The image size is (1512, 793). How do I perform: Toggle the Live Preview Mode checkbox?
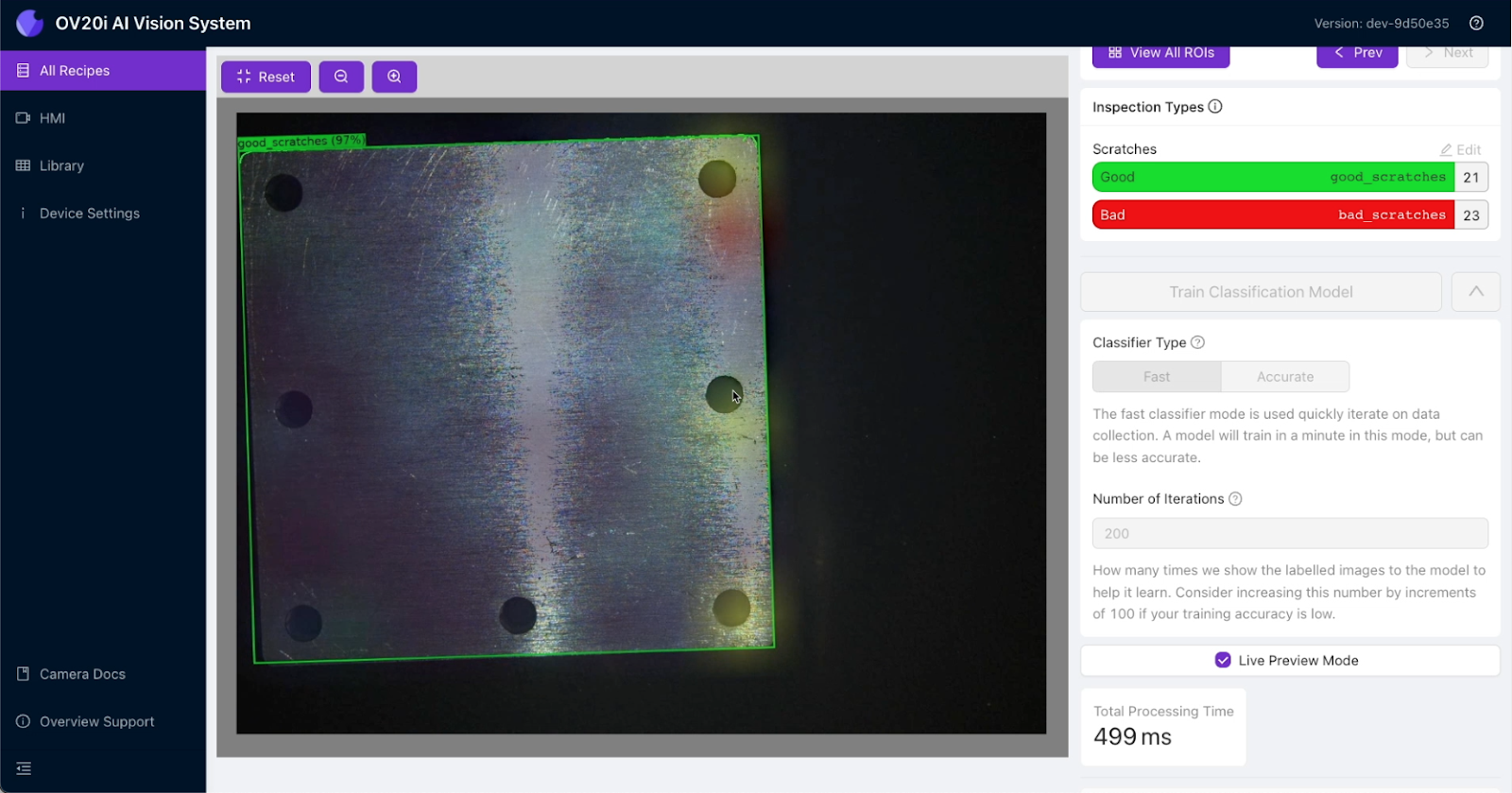click(x=1223, y=660)
